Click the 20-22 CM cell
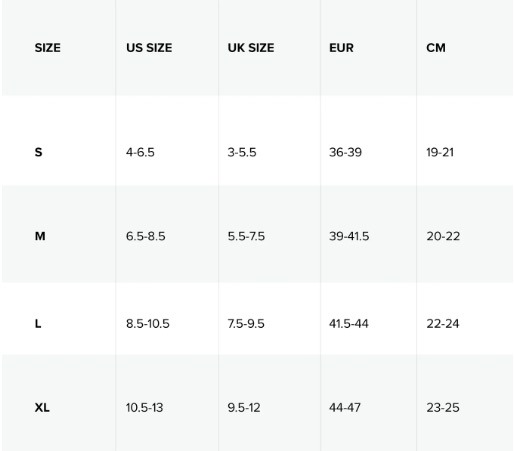This screenshot has width=515, height=451. point(443,236)
